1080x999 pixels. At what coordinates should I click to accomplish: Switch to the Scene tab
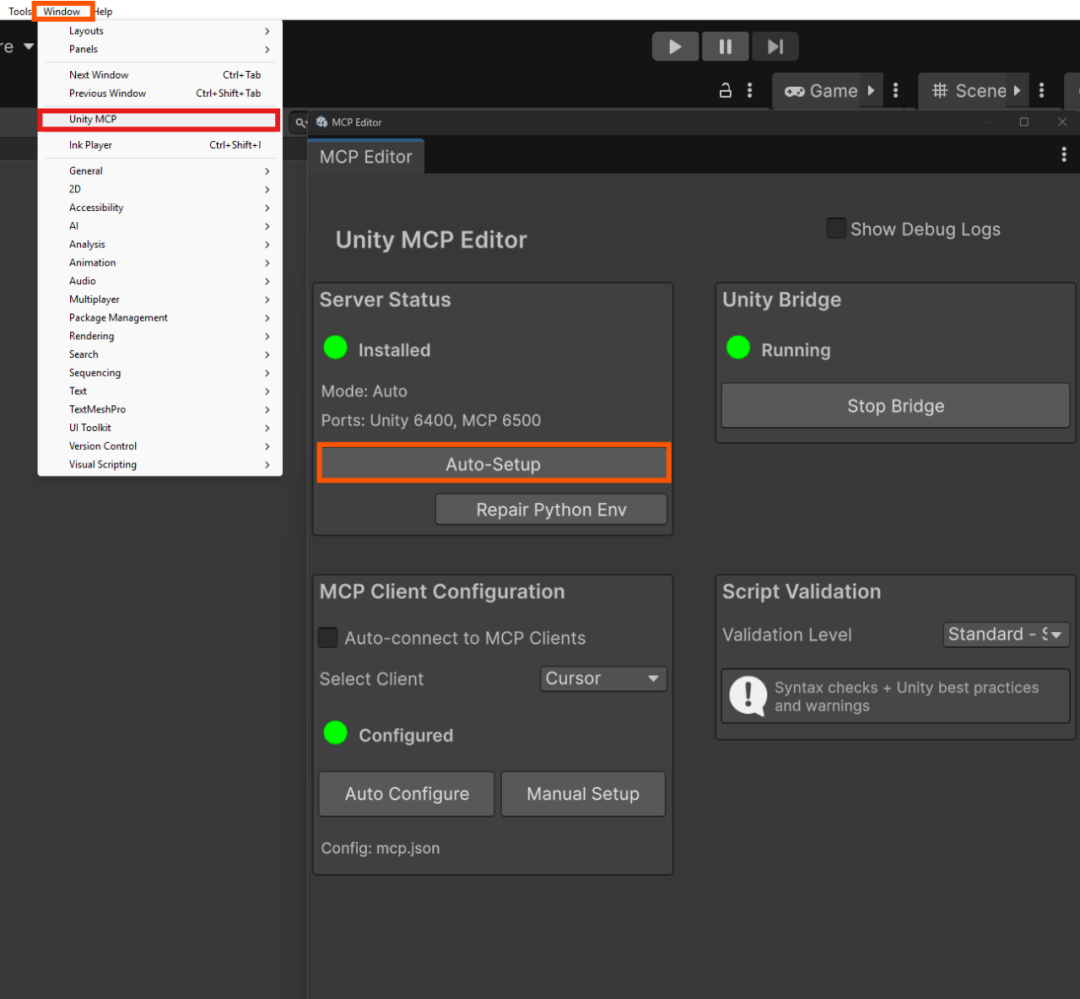click(968, 89)
